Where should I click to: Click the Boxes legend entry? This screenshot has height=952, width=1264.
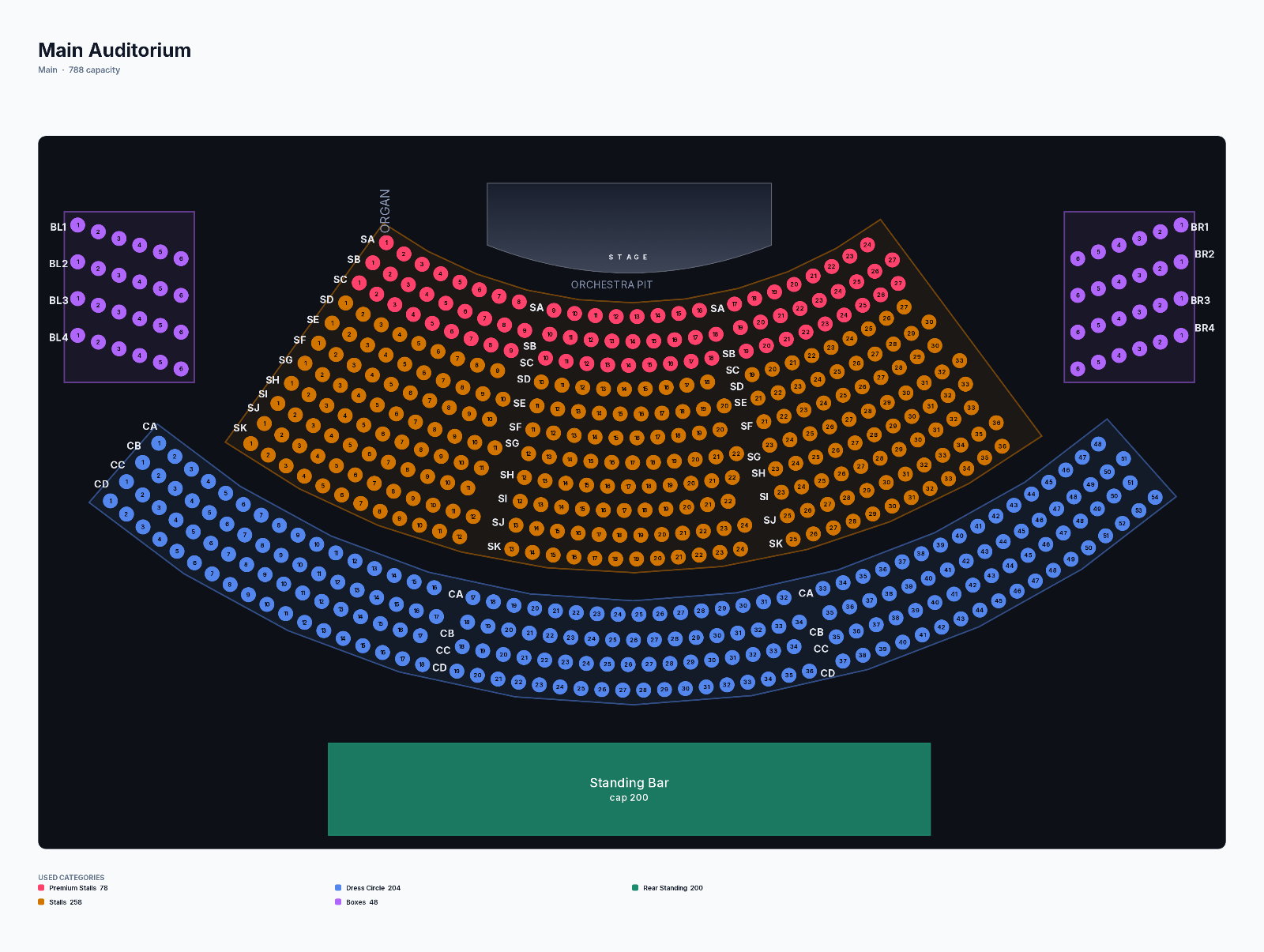(356, 902)
